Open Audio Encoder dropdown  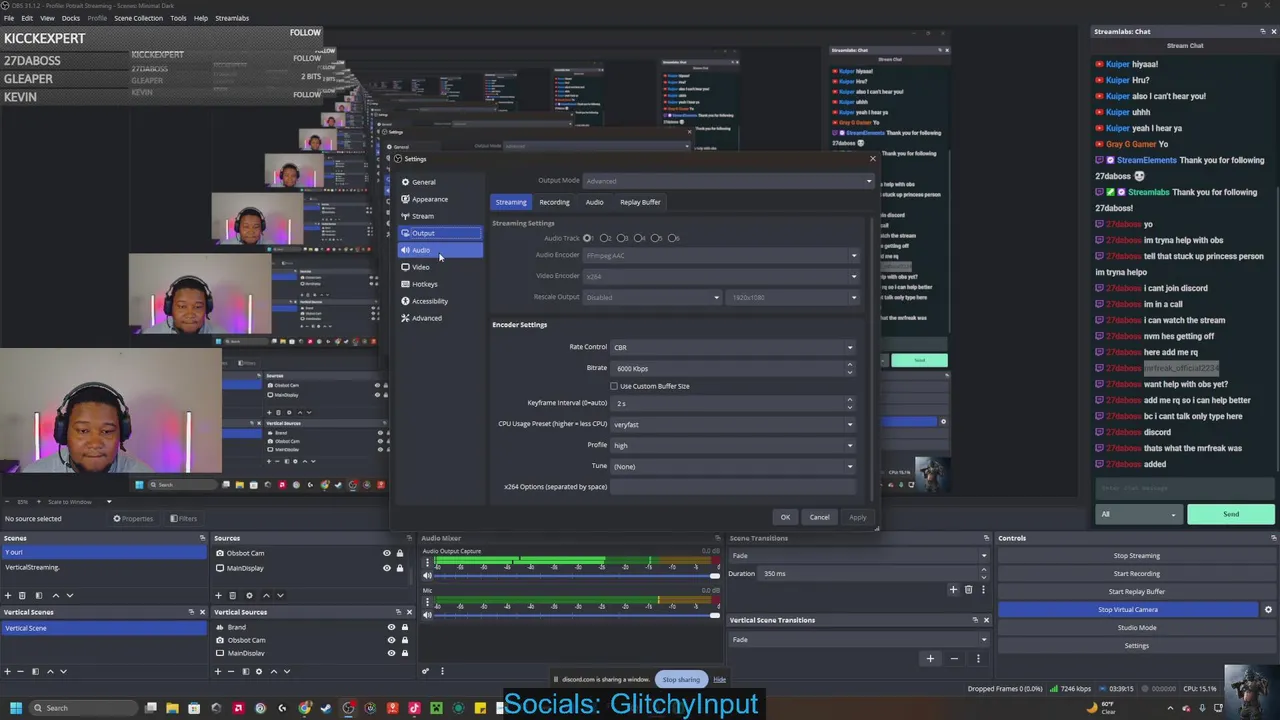[x=721, y=255]
